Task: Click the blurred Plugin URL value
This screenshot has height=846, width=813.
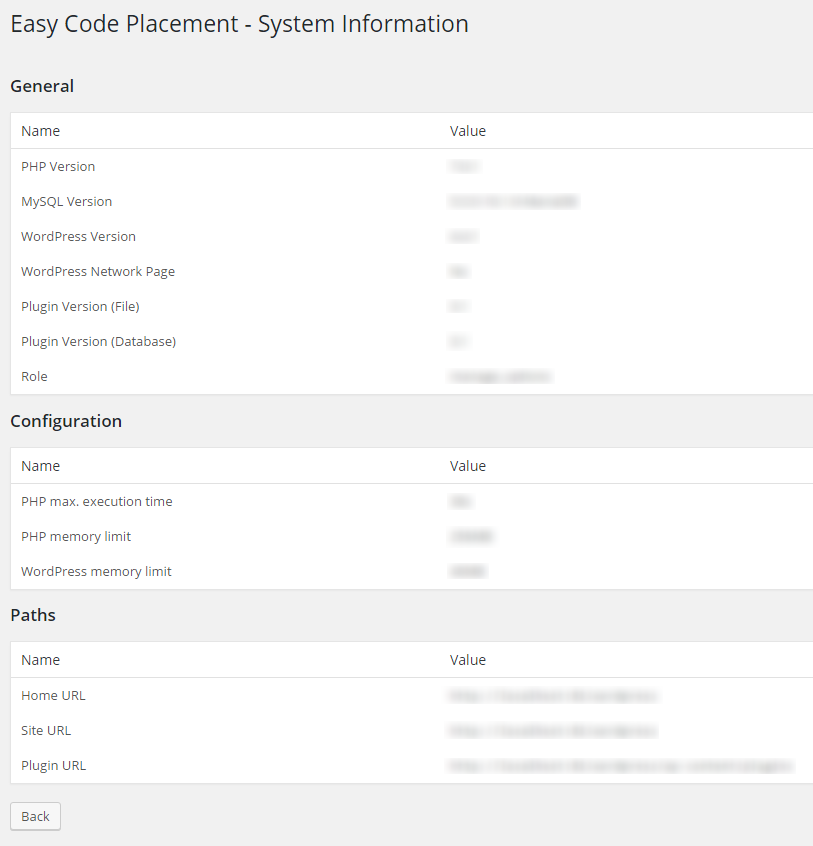Action: 620,766
